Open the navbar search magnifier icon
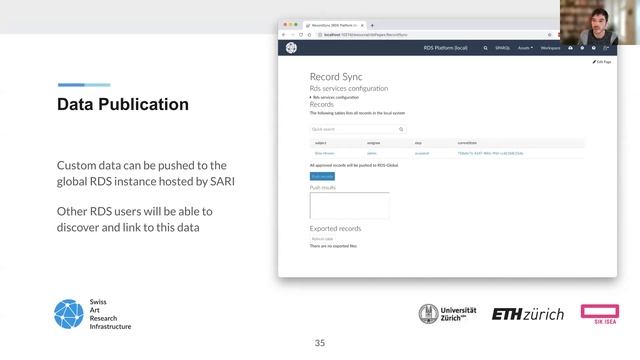640x360 pixels. [485, 48]
